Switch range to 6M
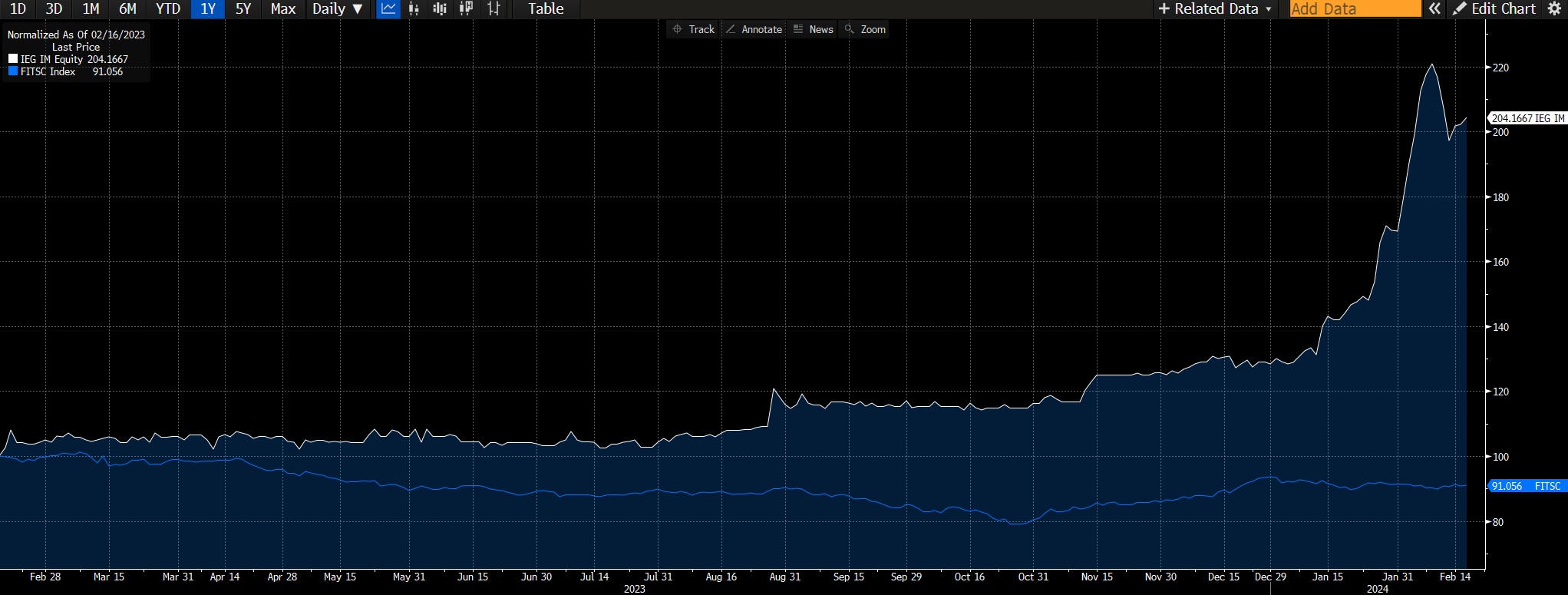Image resolution: width=1568 pixels, height=595 pixels. tap(127, 9)
